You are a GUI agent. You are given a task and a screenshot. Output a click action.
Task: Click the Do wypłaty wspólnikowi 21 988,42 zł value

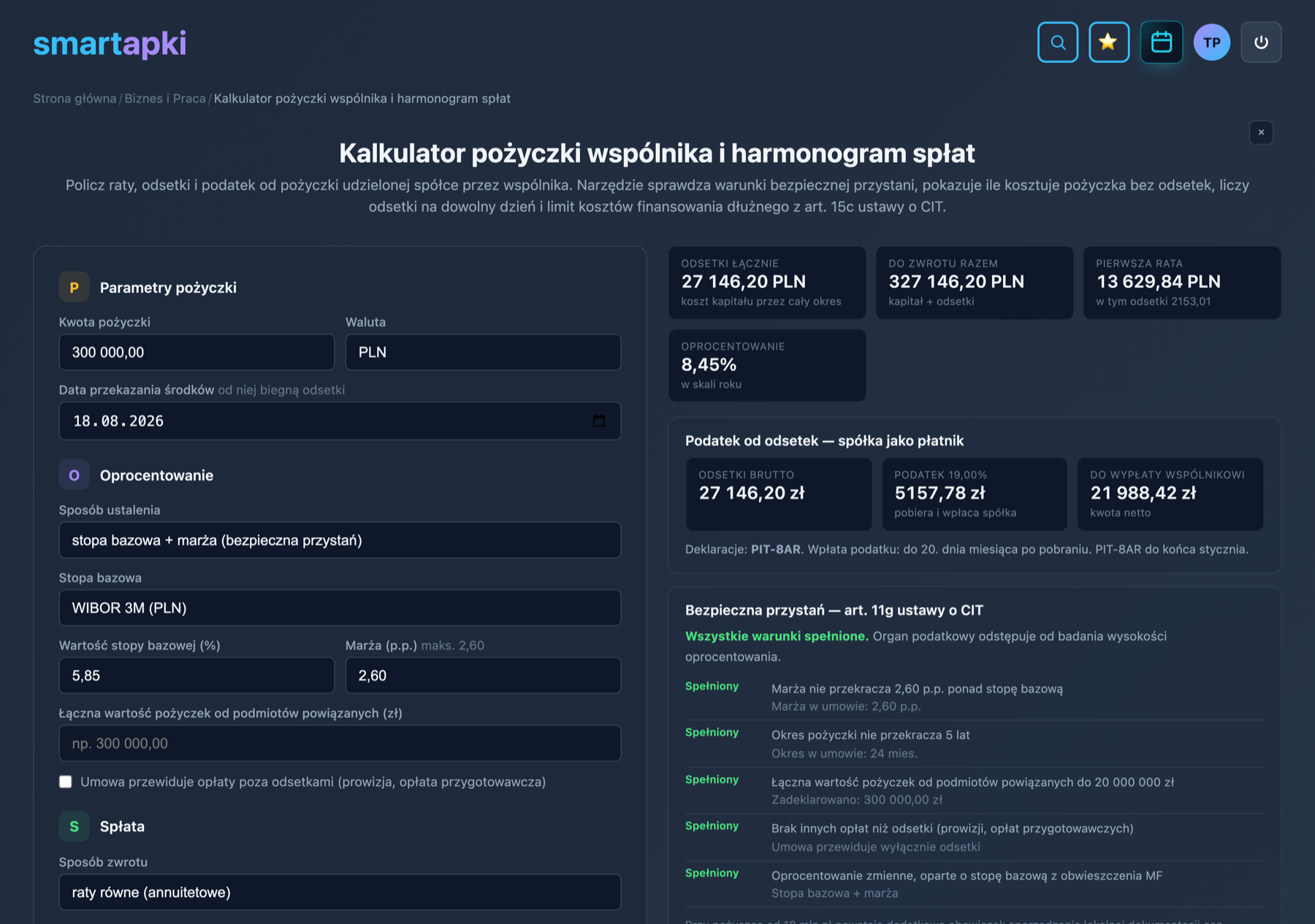tap(1143, 493)
